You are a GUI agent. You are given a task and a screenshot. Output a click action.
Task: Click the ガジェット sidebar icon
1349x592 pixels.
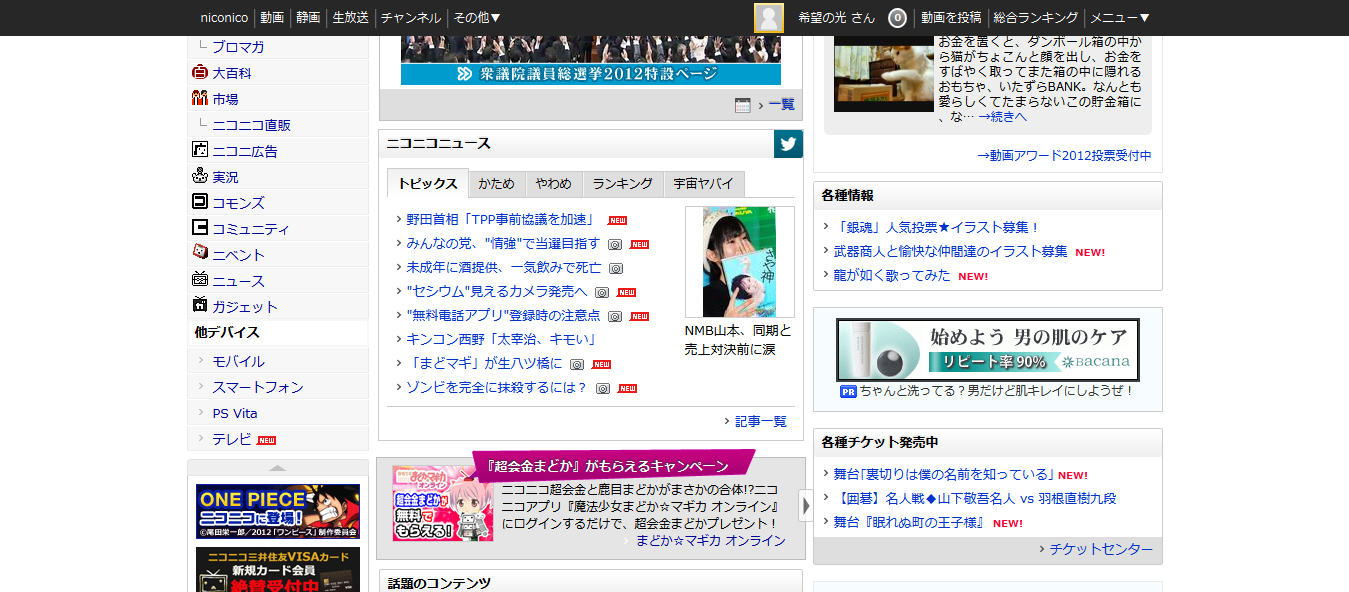pyautogui.click(x=199, y=306)
